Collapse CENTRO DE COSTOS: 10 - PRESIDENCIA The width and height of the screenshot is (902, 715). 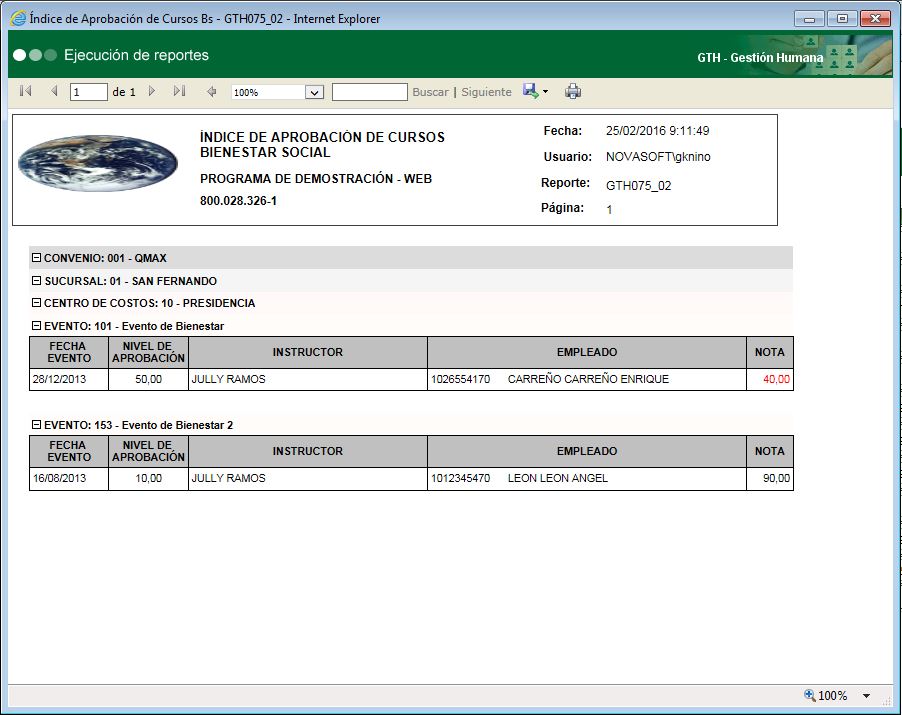point(36,303)
